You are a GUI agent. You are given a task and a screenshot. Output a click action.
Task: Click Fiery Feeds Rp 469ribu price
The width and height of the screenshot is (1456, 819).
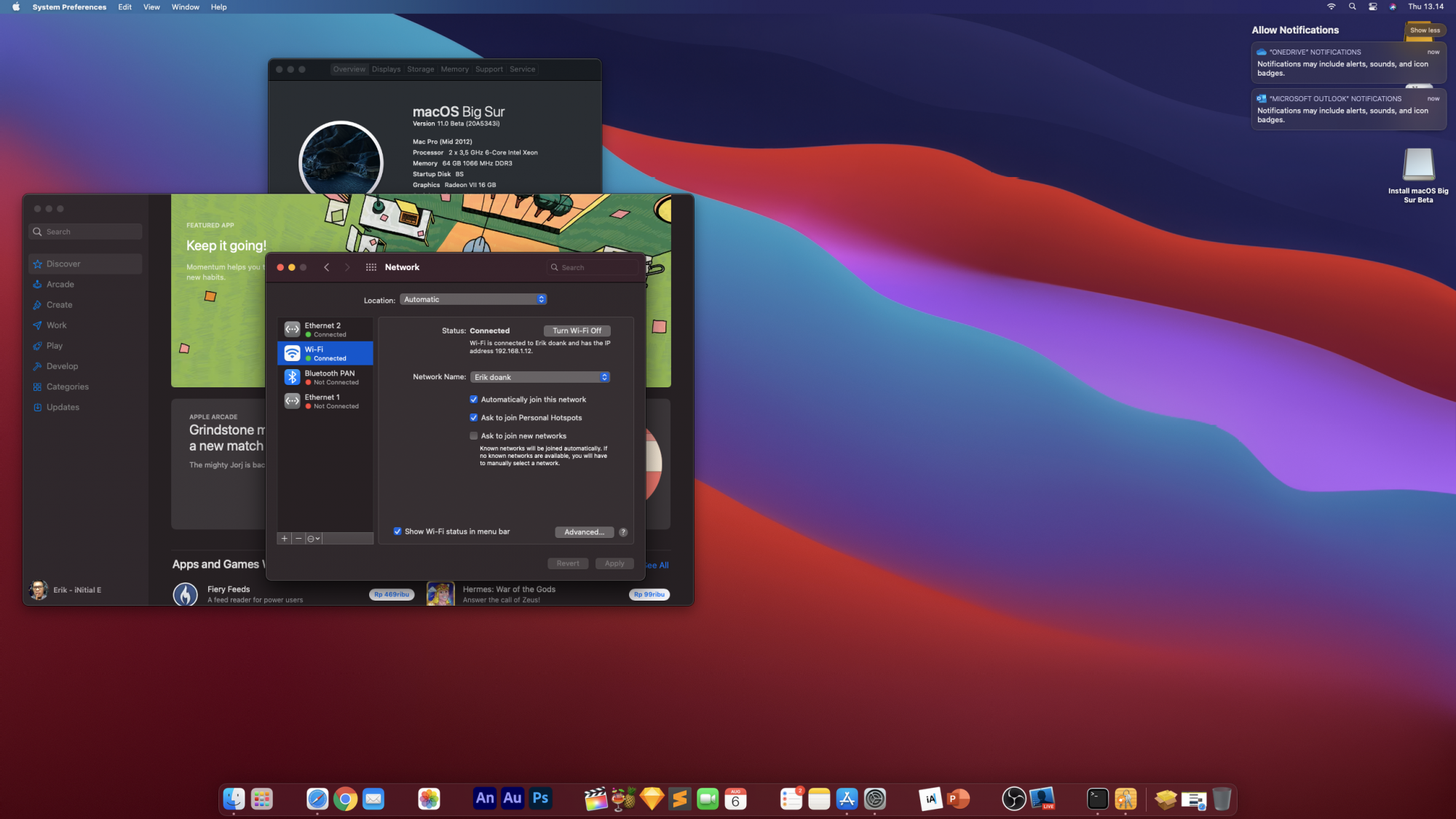pyautogui.click(x=392, y=595)
